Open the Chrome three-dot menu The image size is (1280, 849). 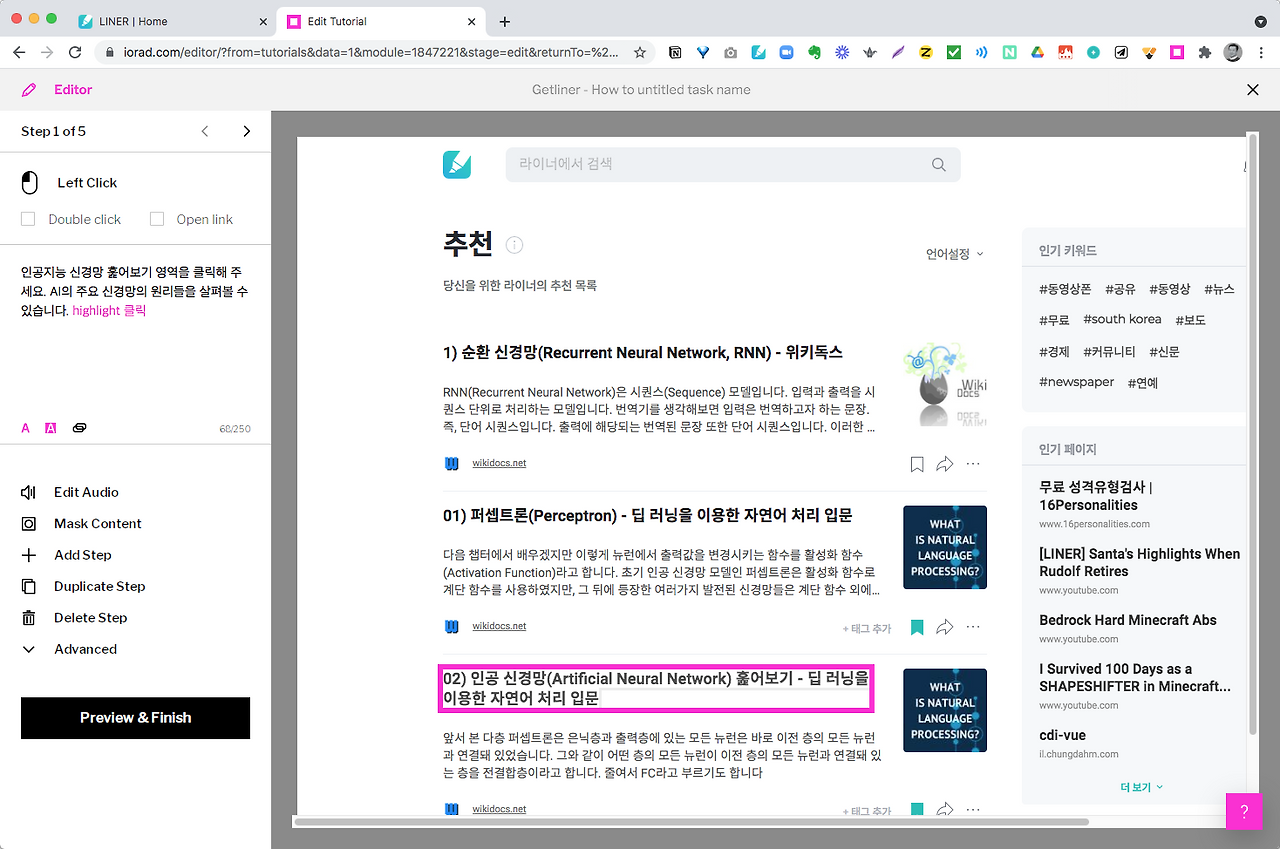[x=1261, y=52]
